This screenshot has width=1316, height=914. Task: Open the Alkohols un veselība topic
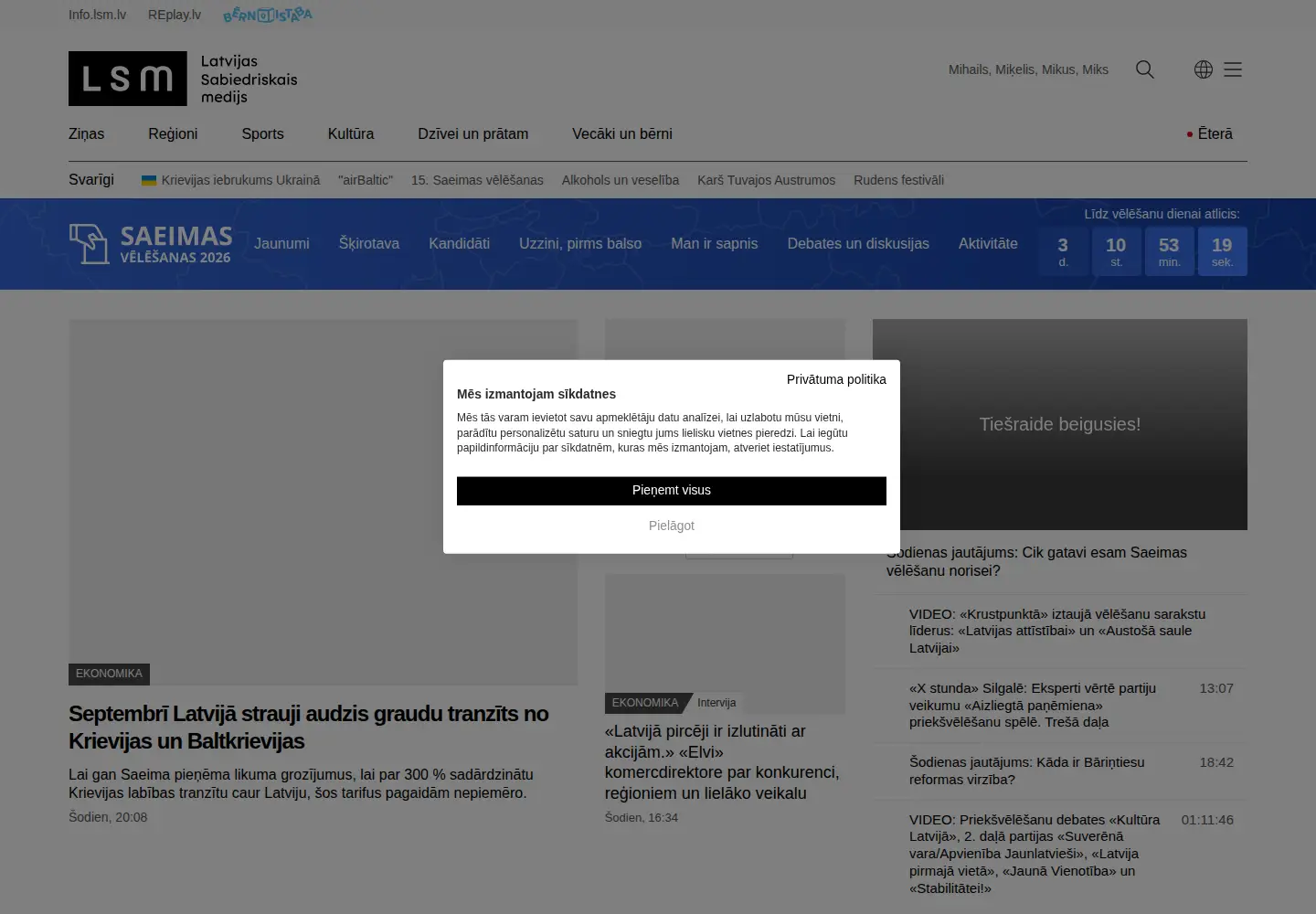point(621,180)
